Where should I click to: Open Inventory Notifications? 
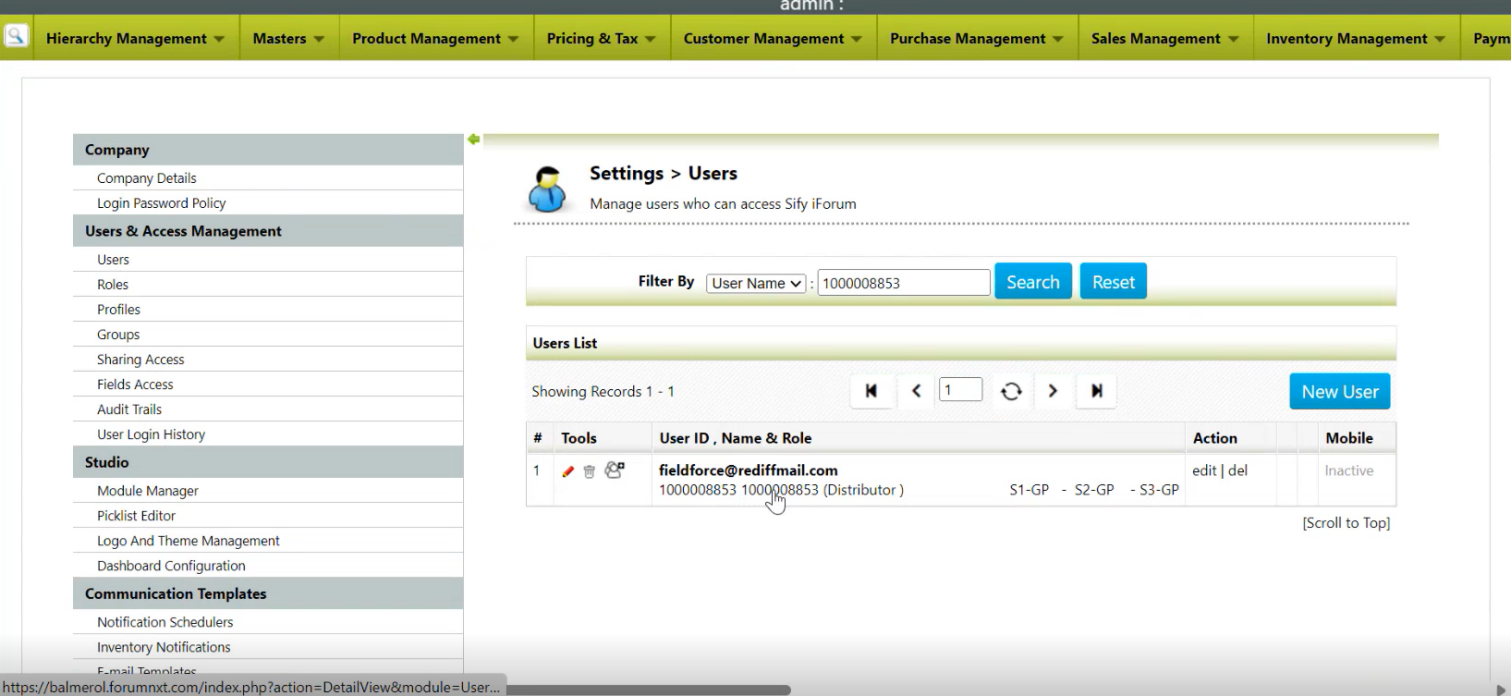tap(164, 647)
